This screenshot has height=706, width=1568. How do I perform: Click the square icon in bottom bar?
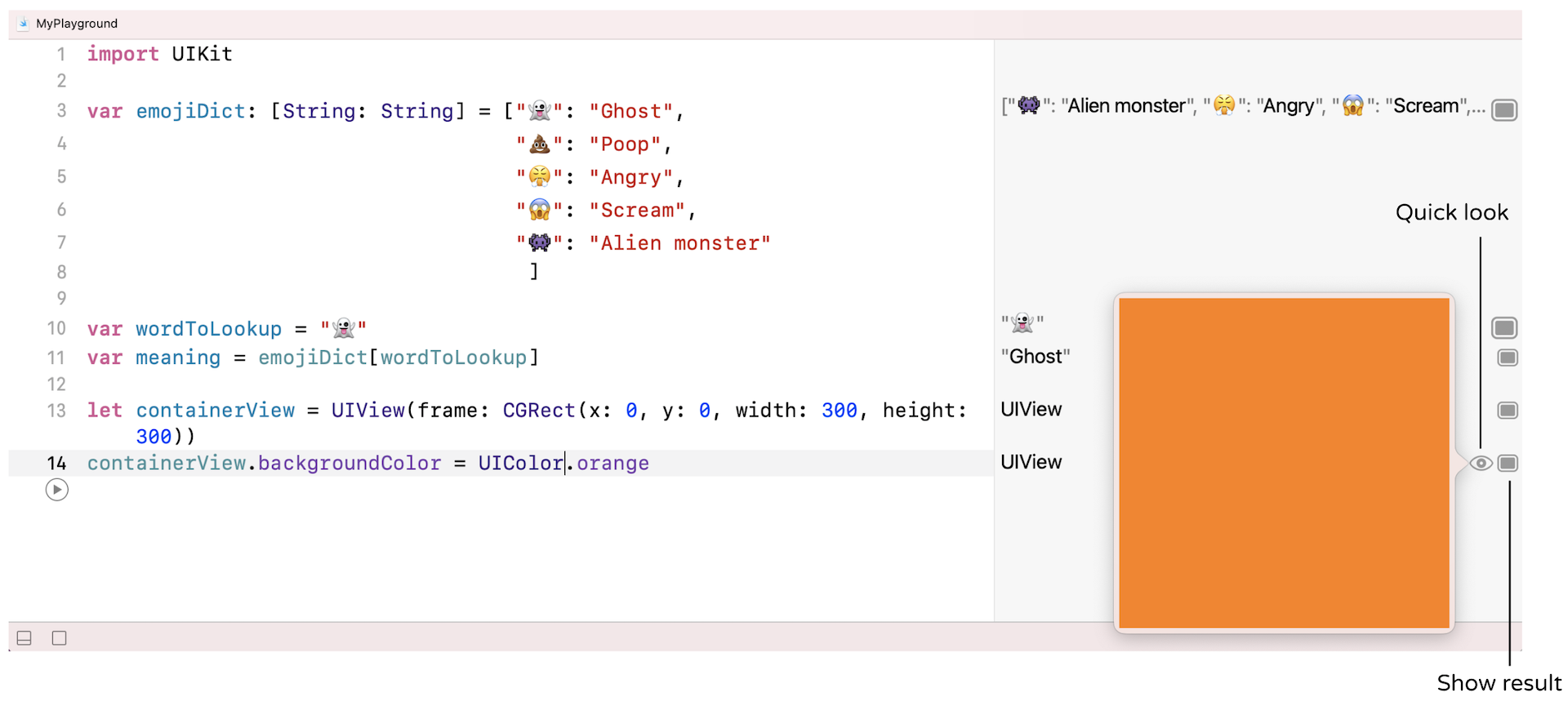point(60,638)
